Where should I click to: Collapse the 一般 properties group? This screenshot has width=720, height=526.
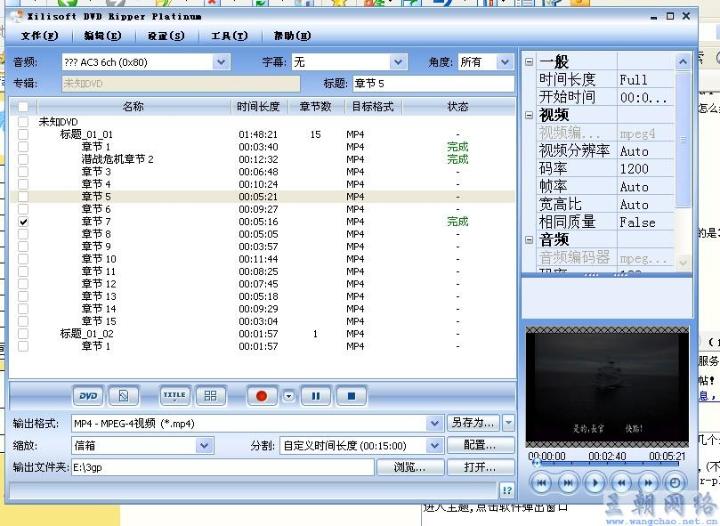[529, 62]
